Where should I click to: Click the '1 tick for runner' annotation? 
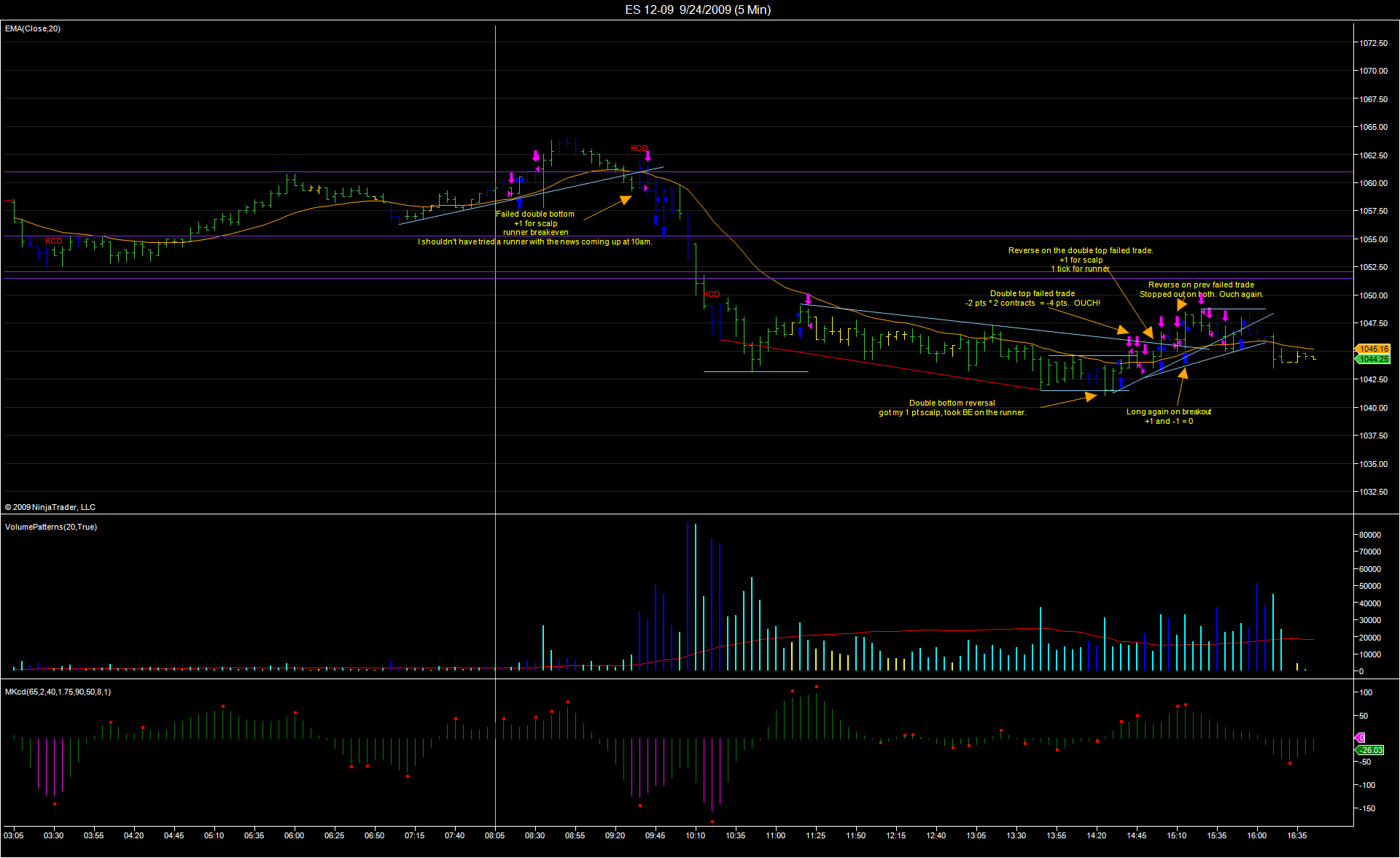click(x=1081, y=268)
